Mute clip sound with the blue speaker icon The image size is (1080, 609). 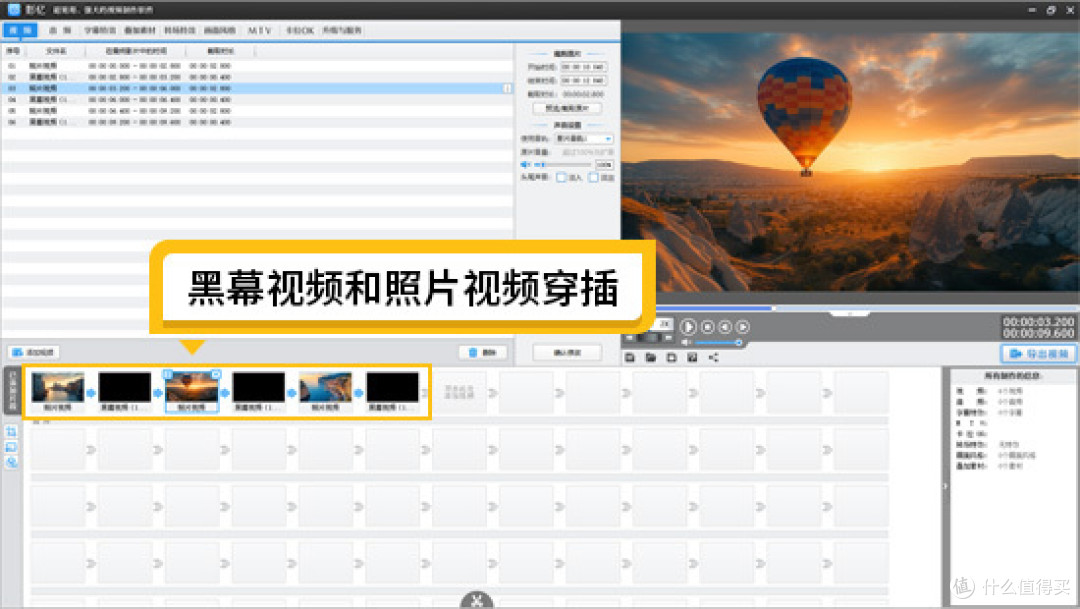pyautogui.click(x=526, y=165)
